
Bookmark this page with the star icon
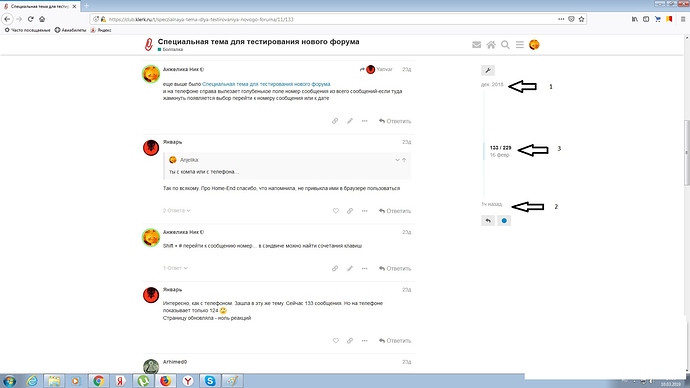(x=581, y=19)
